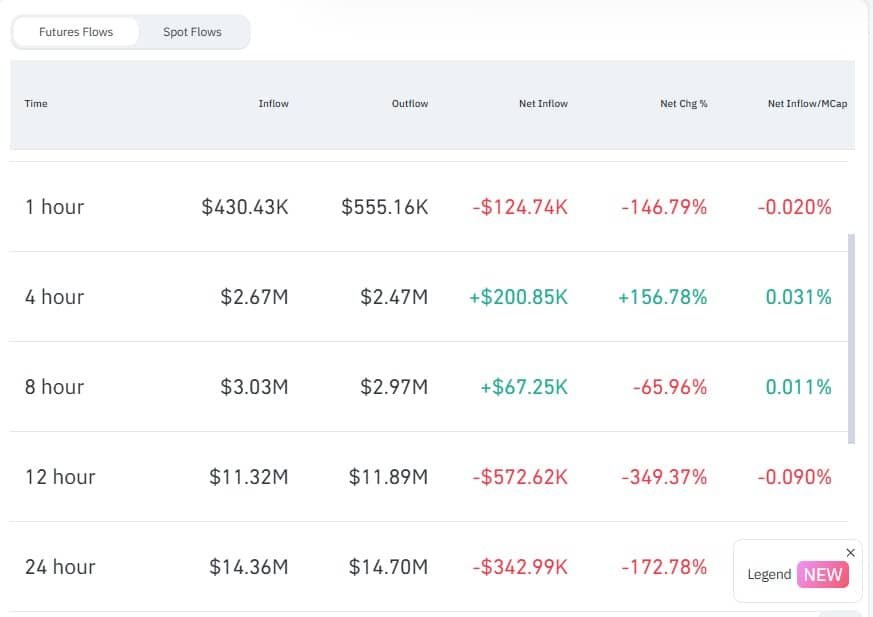Click the -349.37% net change value

click(664, 477)
